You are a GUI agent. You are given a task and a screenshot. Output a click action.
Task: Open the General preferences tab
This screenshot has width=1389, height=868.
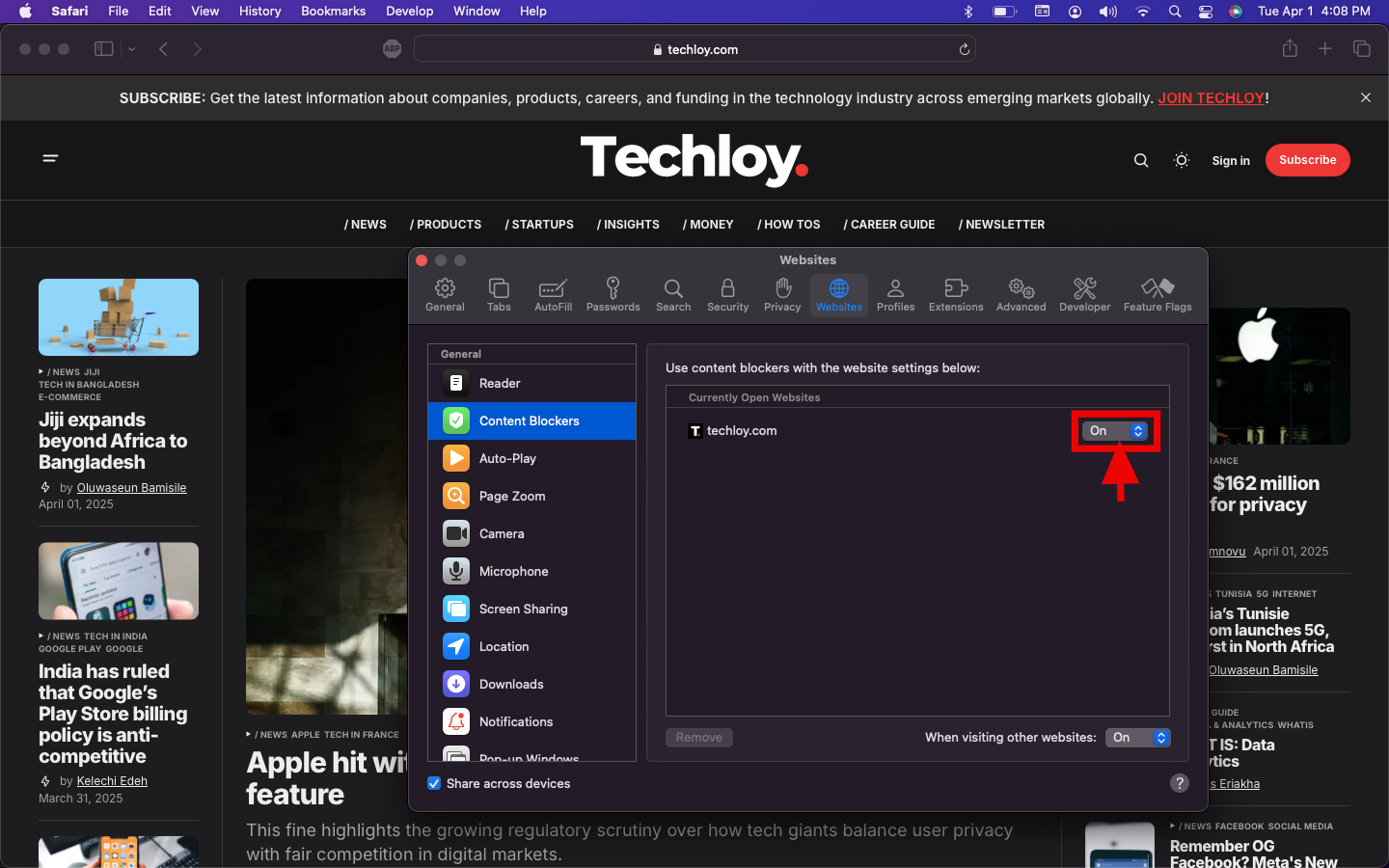[x=445, y=295]
